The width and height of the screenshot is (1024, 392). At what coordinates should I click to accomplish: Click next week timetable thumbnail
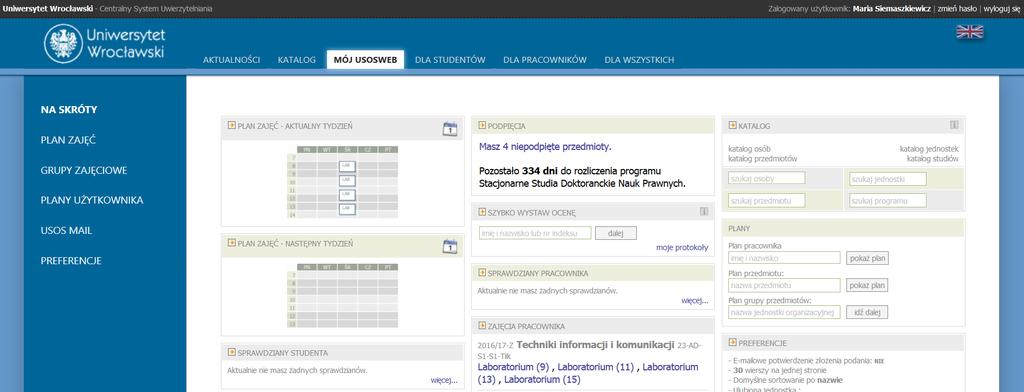(x=342, y=295)
